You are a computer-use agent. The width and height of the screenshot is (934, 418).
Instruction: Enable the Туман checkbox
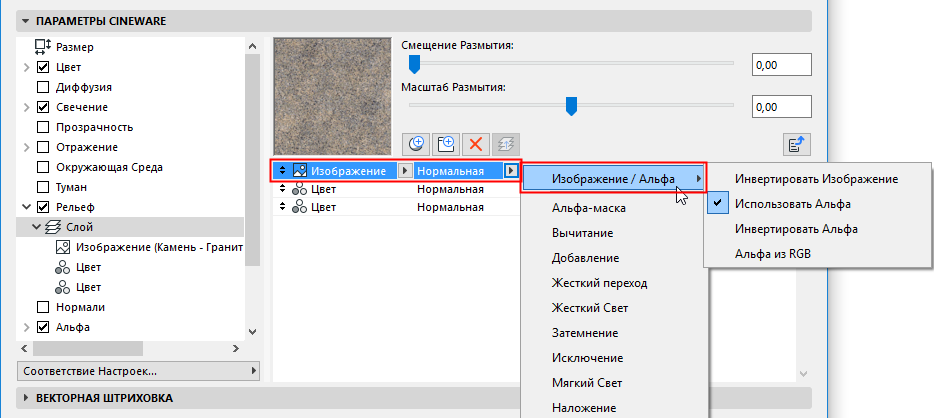[x=43, y=187]
